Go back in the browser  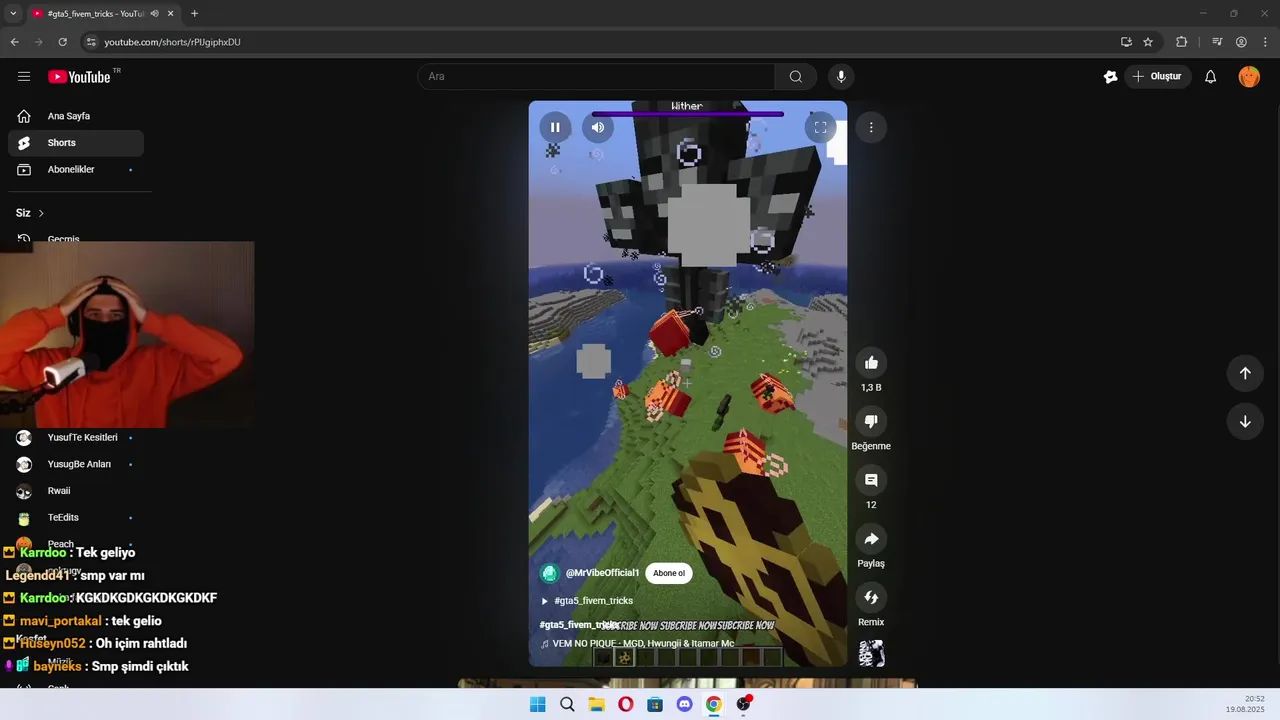tap(14, 42)
